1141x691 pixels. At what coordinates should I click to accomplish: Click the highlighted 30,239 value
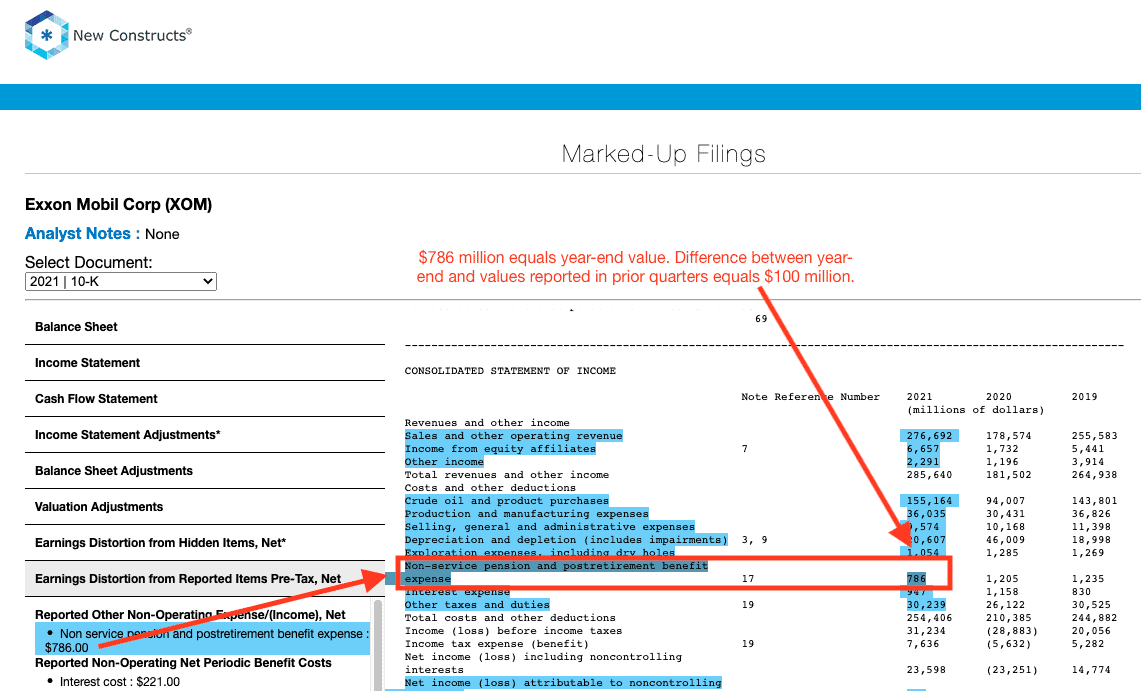[x=926, y=604]
